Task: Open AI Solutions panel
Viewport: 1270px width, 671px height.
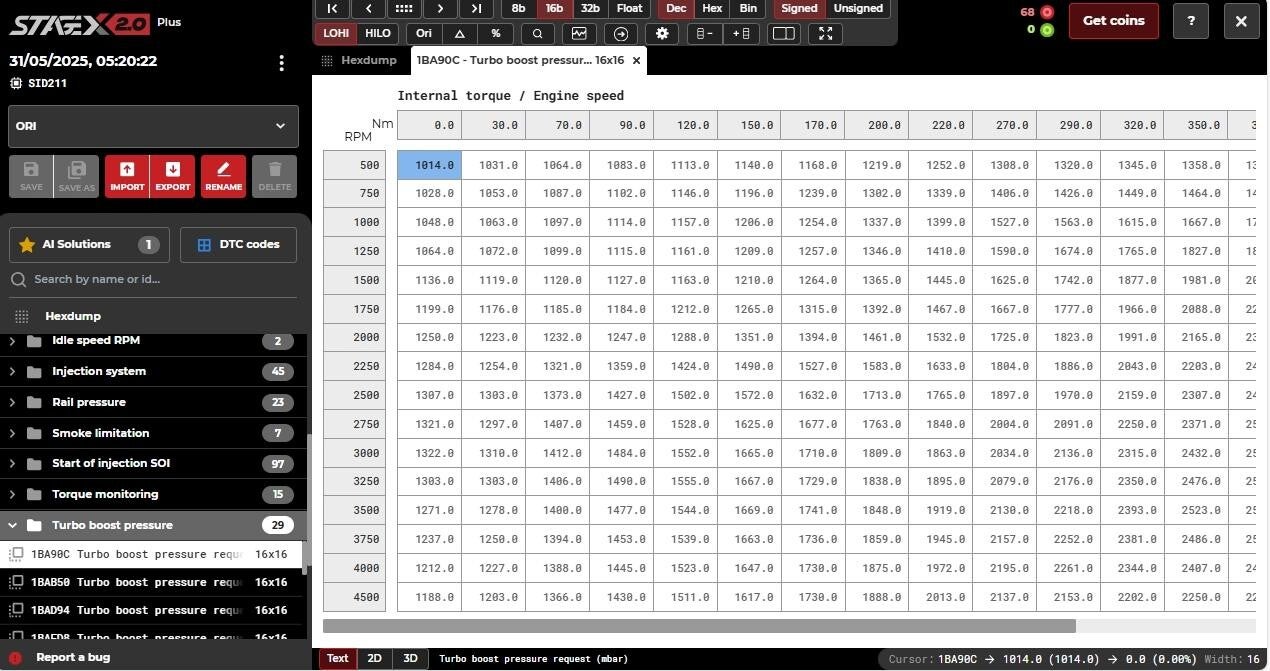Action: 89,245
